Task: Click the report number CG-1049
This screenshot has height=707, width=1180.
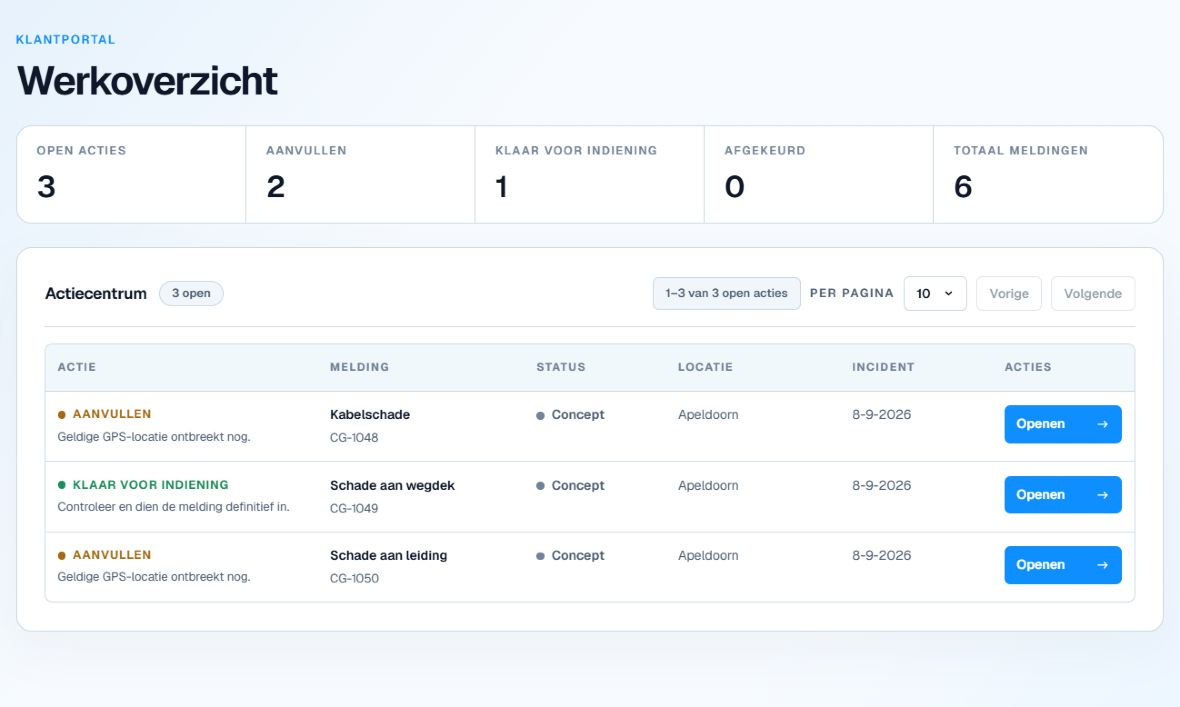Action: [354, 508]
